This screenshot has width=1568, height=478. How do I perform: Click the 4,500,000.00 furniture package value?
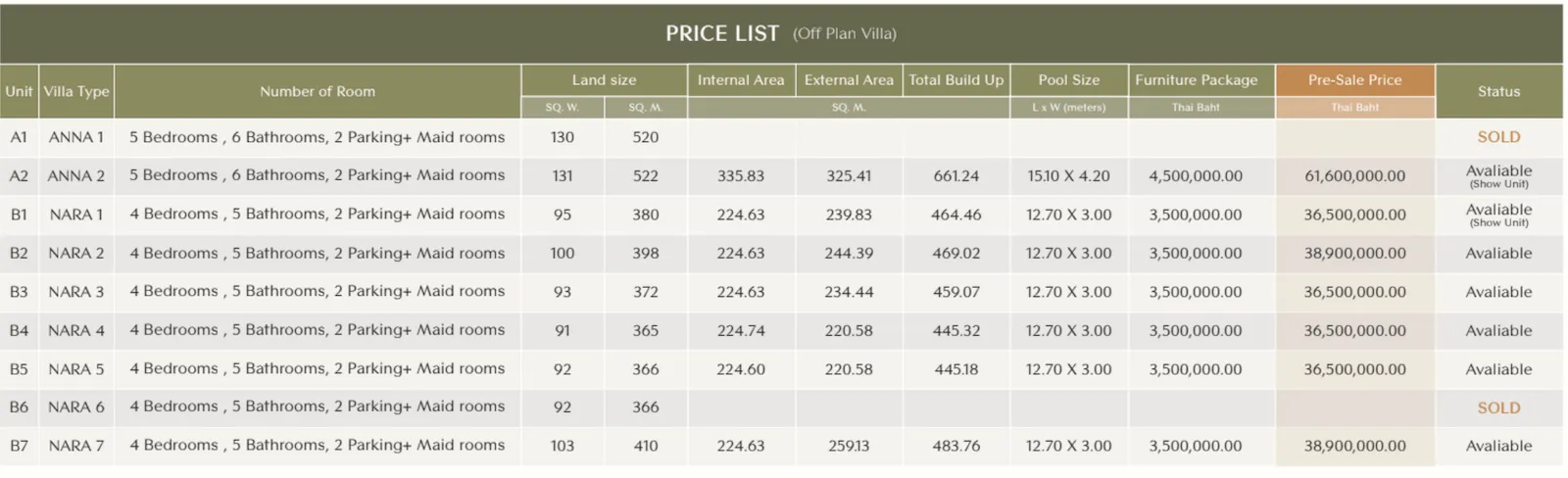tap(1196, 176)
